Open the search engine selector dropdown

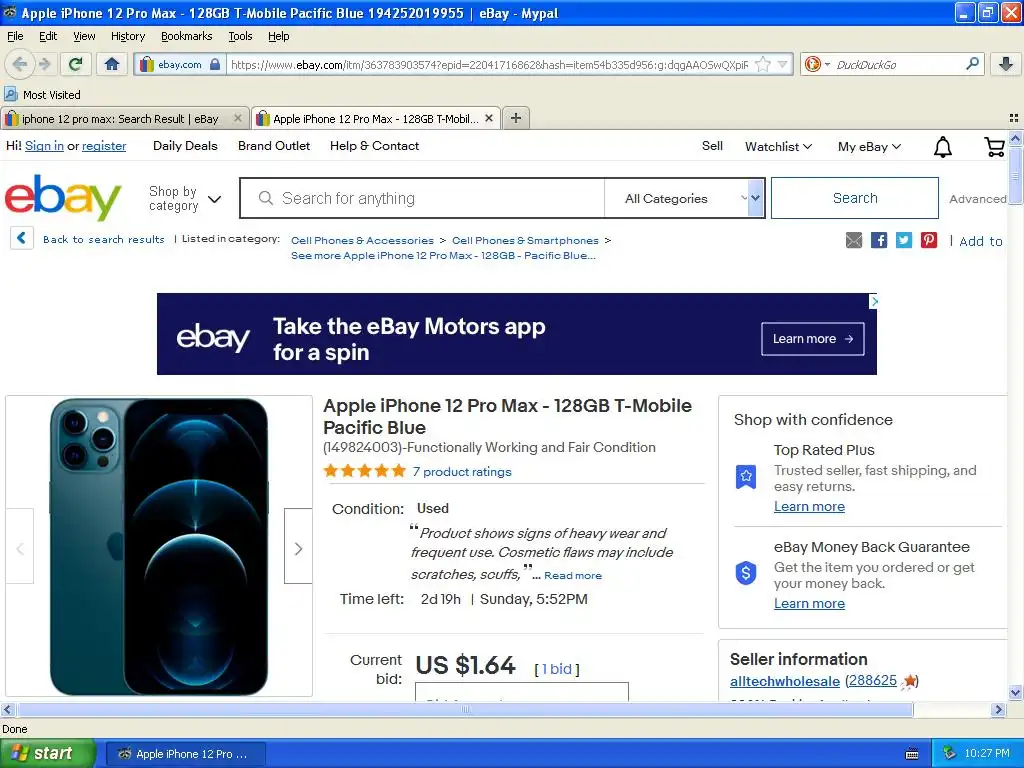point(827,64)
